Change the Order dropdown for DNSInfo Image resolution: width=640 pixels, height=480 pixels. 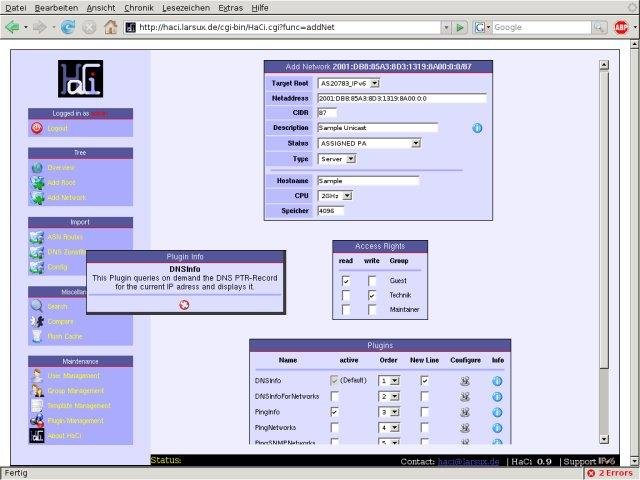(x=389, y=381)
